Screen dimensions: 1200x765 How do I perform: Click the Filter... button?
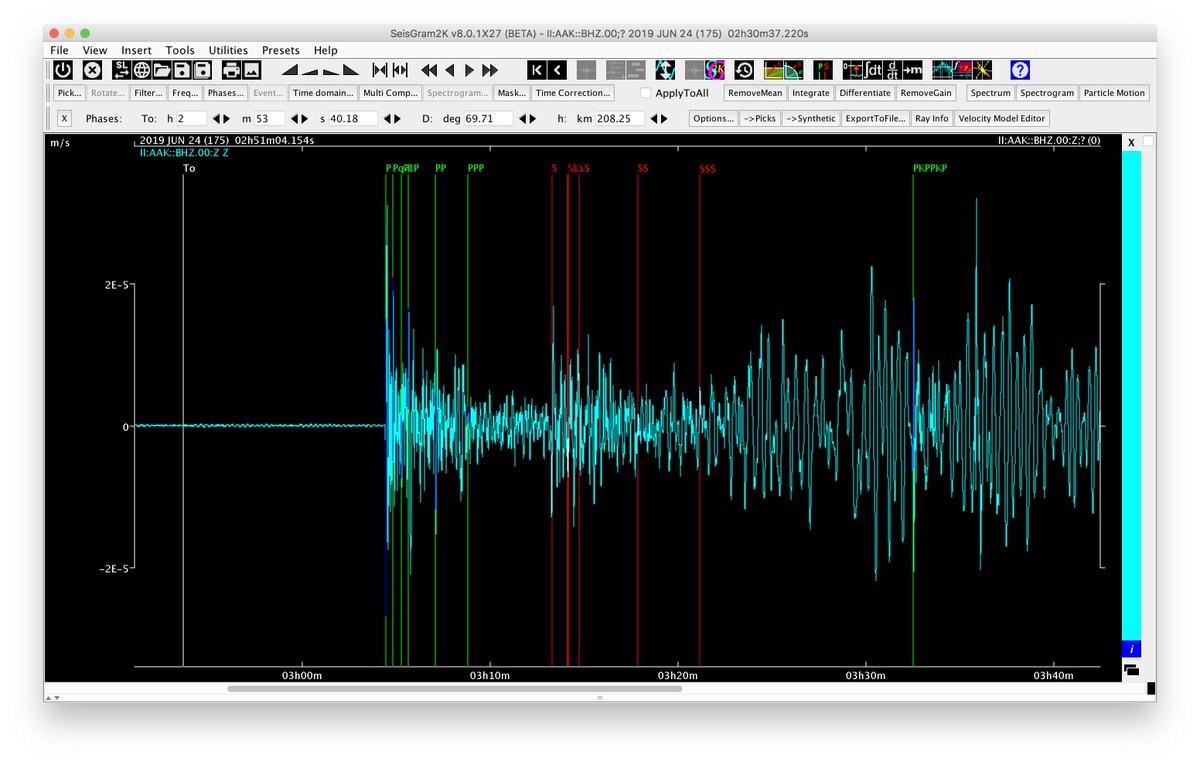pyautogui.click(x=149, y=93)
